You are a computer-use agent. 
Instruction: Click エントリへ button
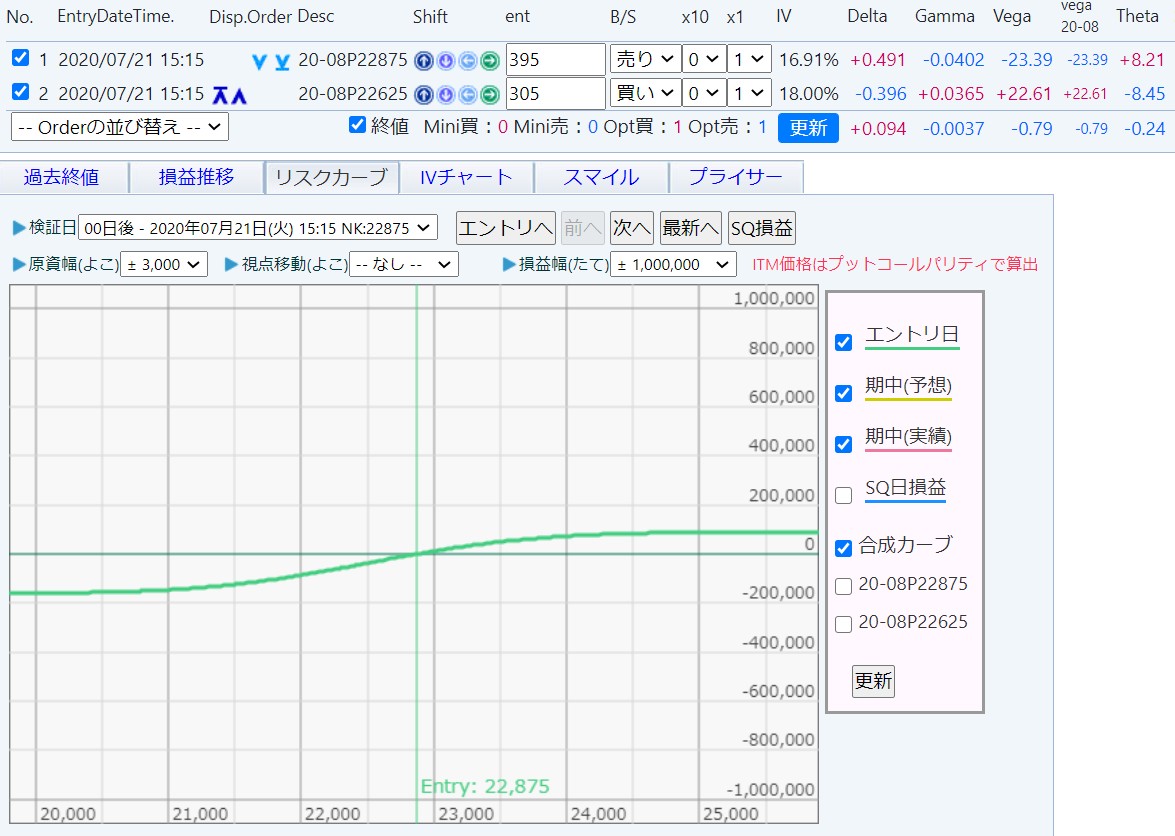coord(506,228)
